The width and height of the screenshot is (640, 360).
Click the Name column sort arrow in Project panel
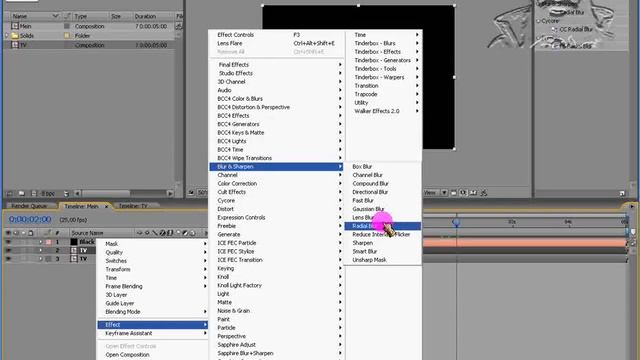pyautogui.click(x=55, y=16)
